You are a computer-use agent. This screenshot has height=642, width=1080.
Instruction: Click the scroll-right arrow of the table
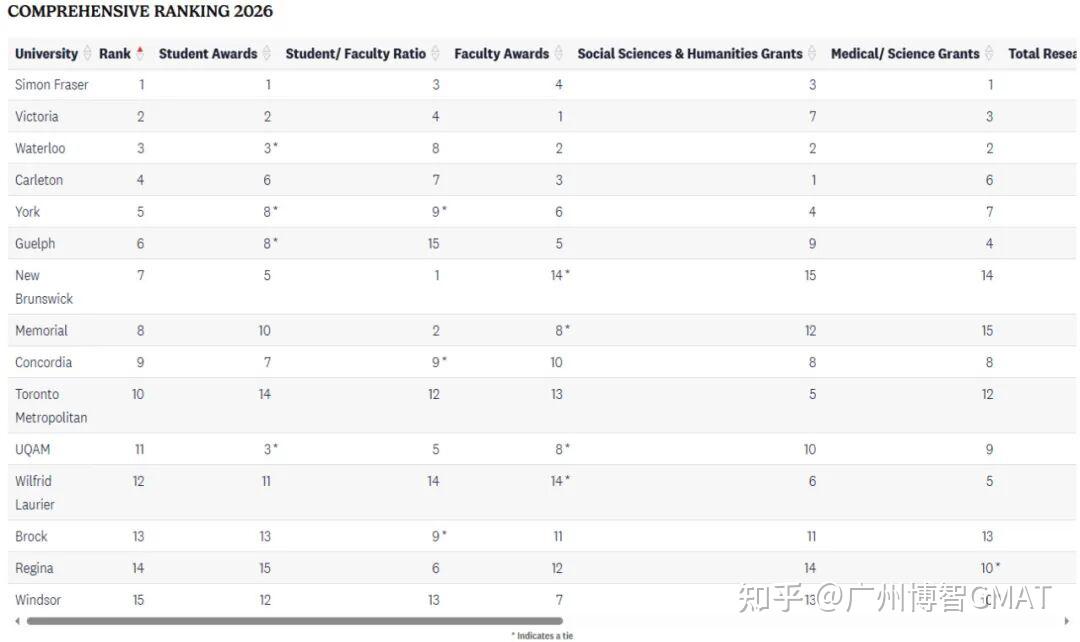(x=1067, y=621)
